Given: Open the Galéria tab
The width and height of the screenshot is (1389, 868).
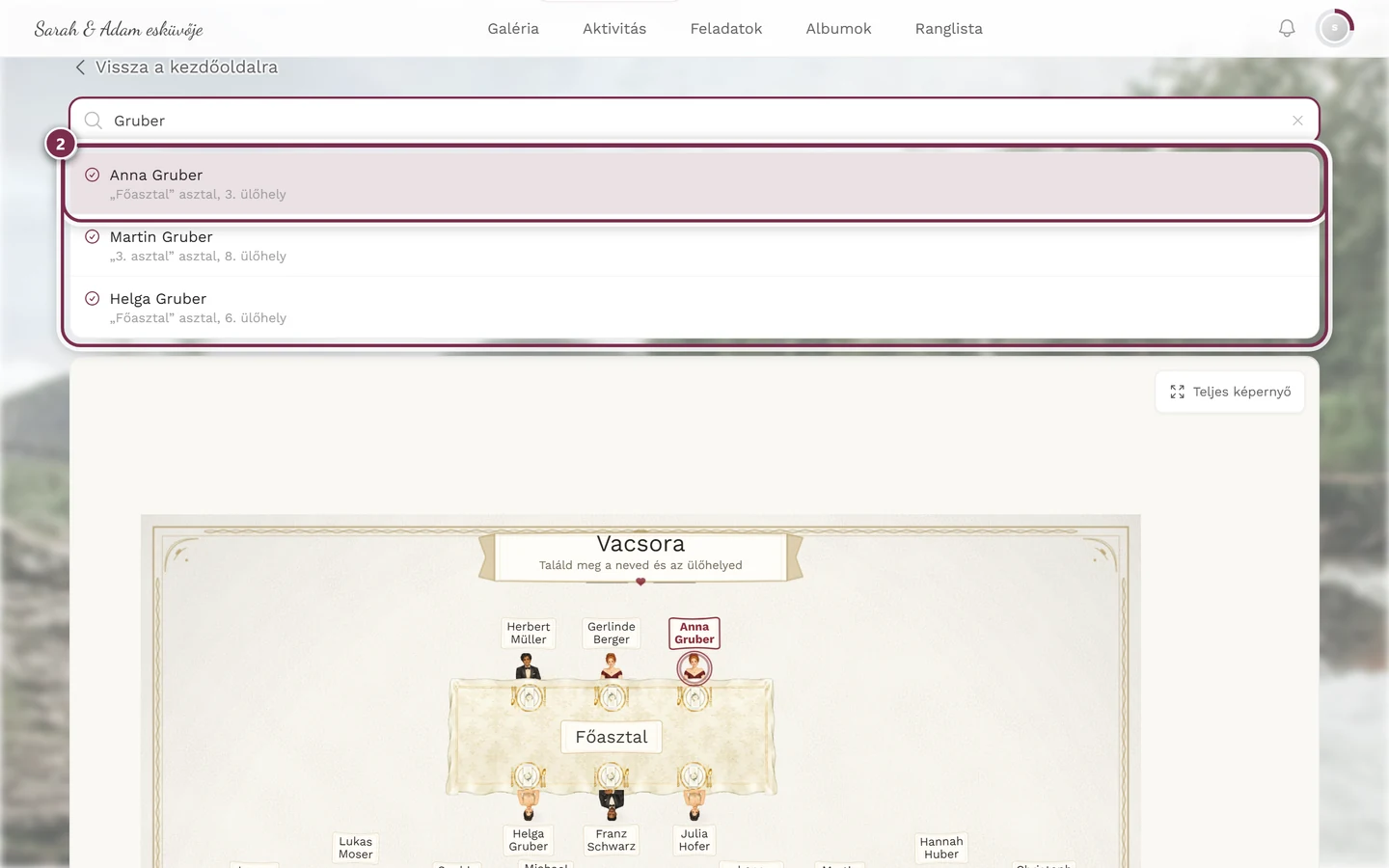Looking at the screenshot, I should (513, 29).
